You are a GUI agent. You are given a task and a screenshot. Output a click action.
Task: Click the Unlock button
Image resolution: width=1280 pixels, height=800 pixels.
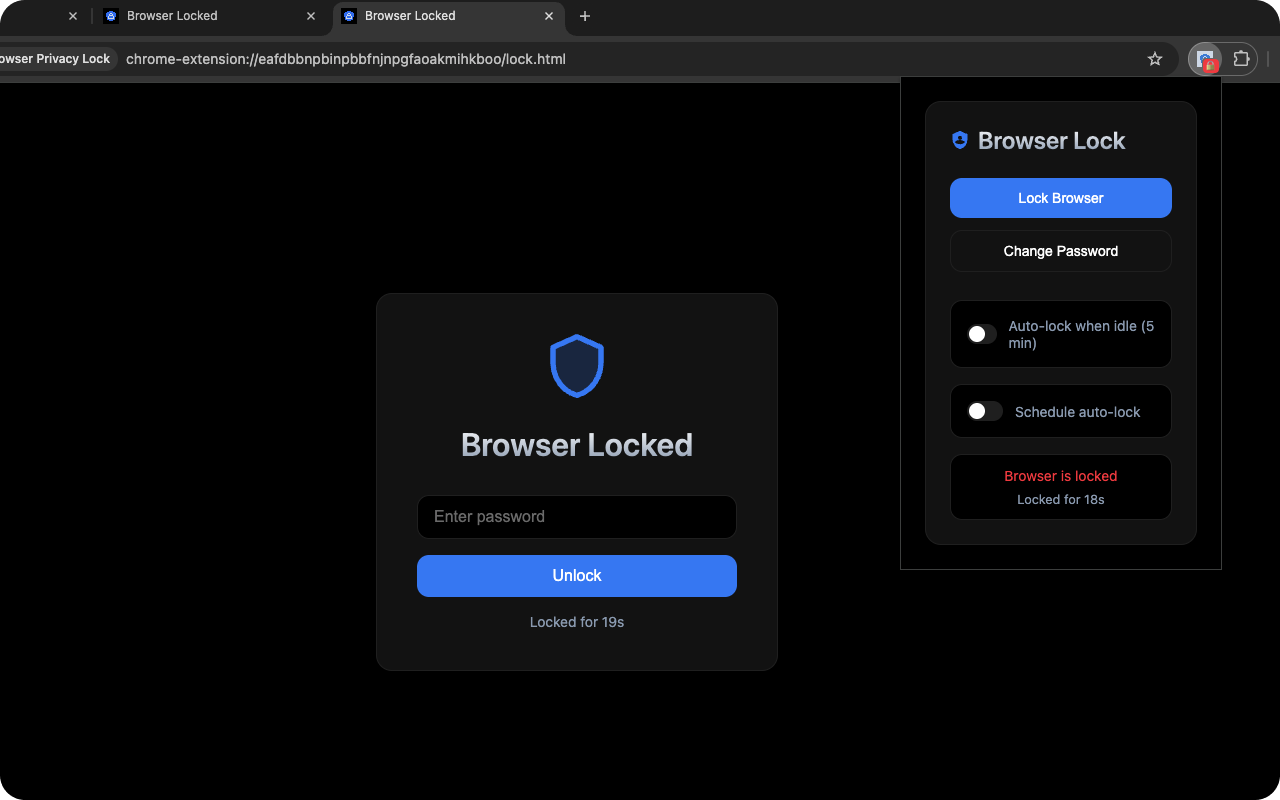tap(576, 575)
